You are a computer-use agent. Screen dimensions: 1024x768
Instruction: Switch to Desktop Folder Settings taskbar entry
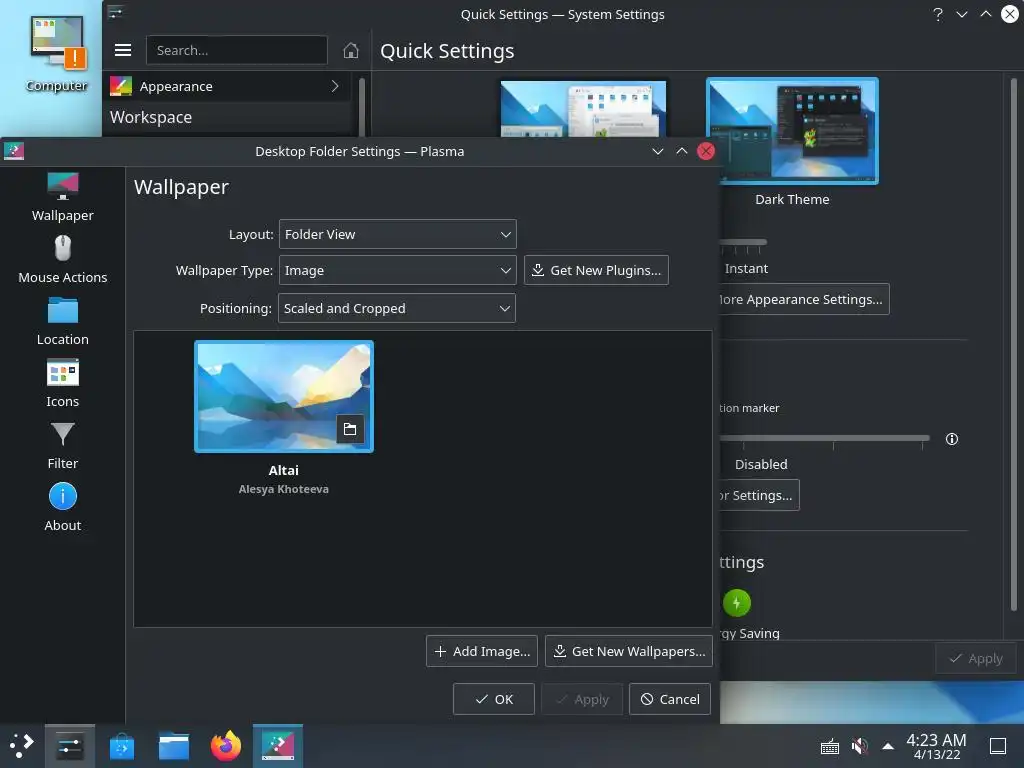(x=278, y=746)
